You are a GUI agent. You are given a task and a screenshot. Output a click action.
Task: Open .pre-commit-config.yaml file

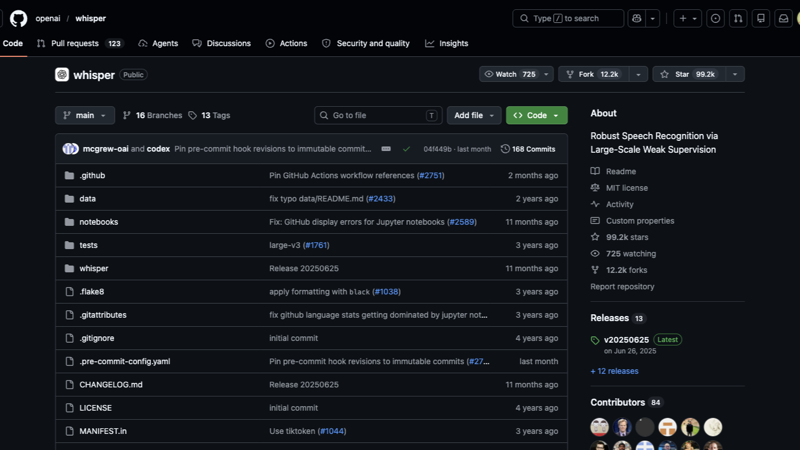tap(124, 361)
